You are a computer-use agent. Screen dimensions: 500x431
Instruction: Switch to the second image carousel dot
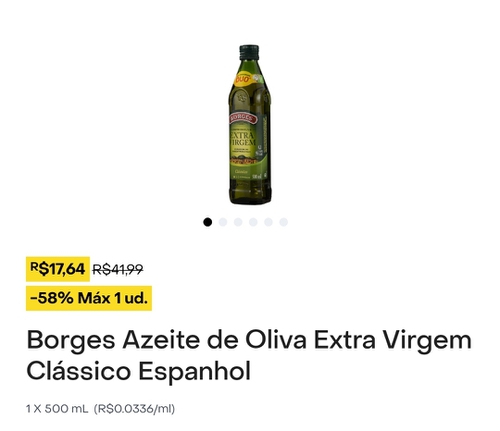pos(223,222)
